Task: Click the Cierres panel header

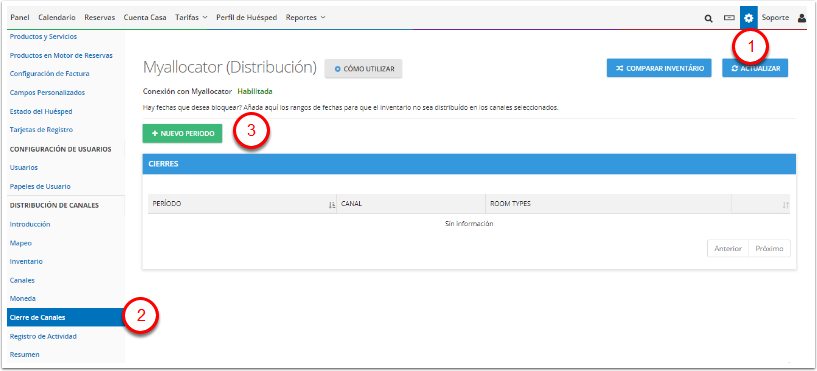Action: pyautogui.click(x=469, y=164)
